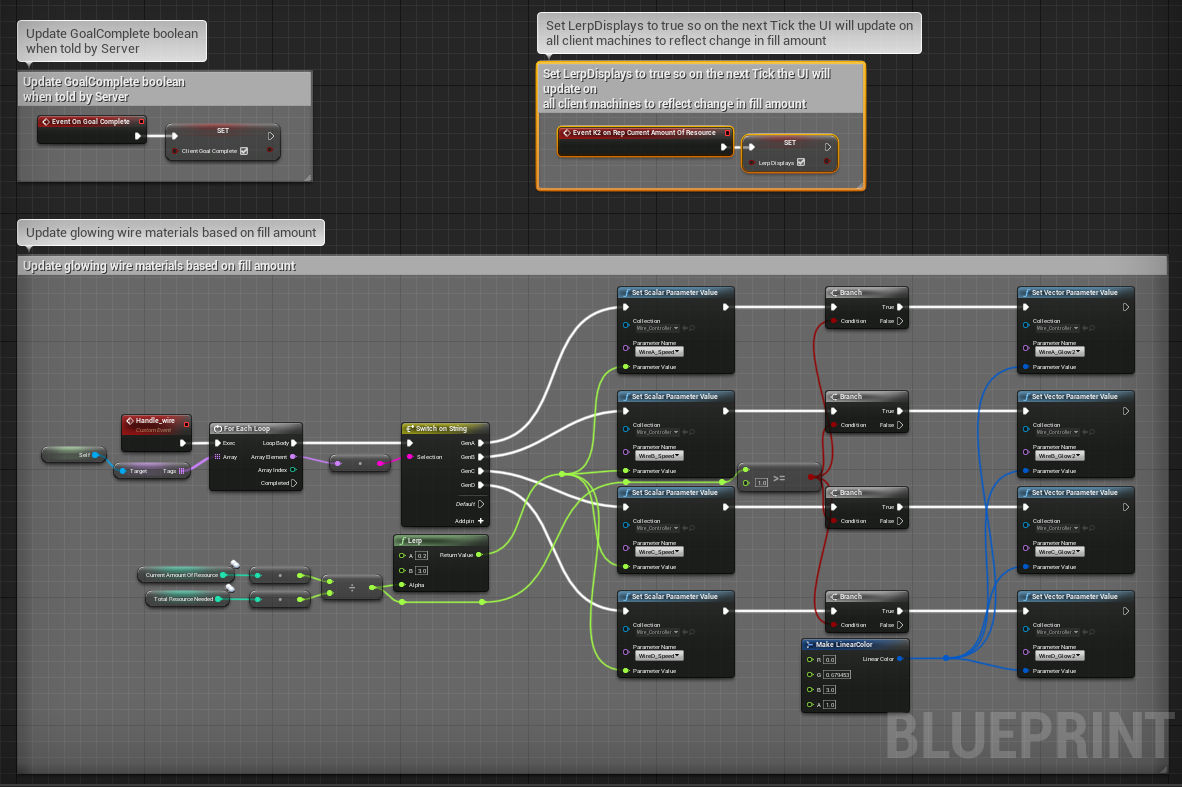The image size is (1182, 787).
Task: Click the For Each Loop node icon
Action: tap(218, 429)
